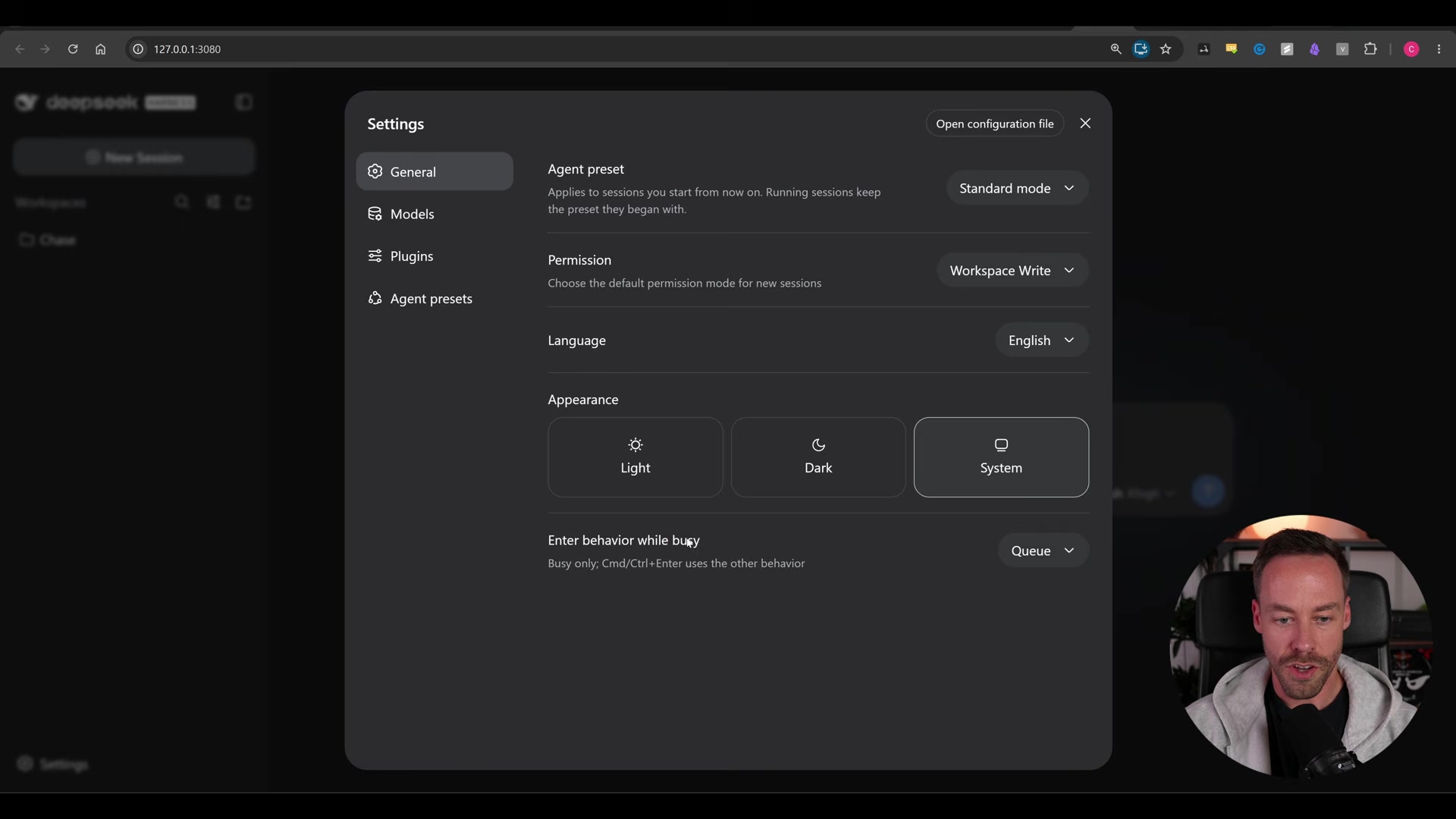This screenshot has width=1456, height=819.
Task: Open Settings at the sidebar bottom
Action: click(53, 764)
